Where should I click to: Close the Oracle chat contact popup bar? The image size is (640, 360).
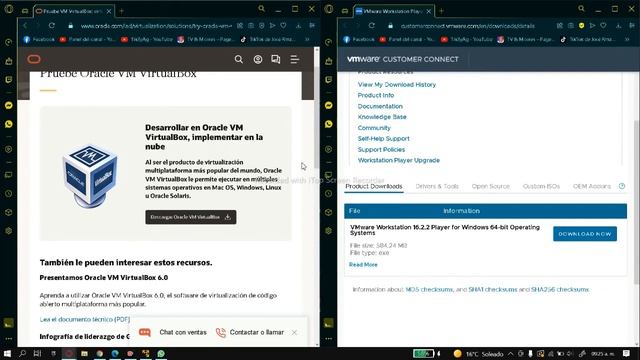pyautogui.click(x=294, y=333)
